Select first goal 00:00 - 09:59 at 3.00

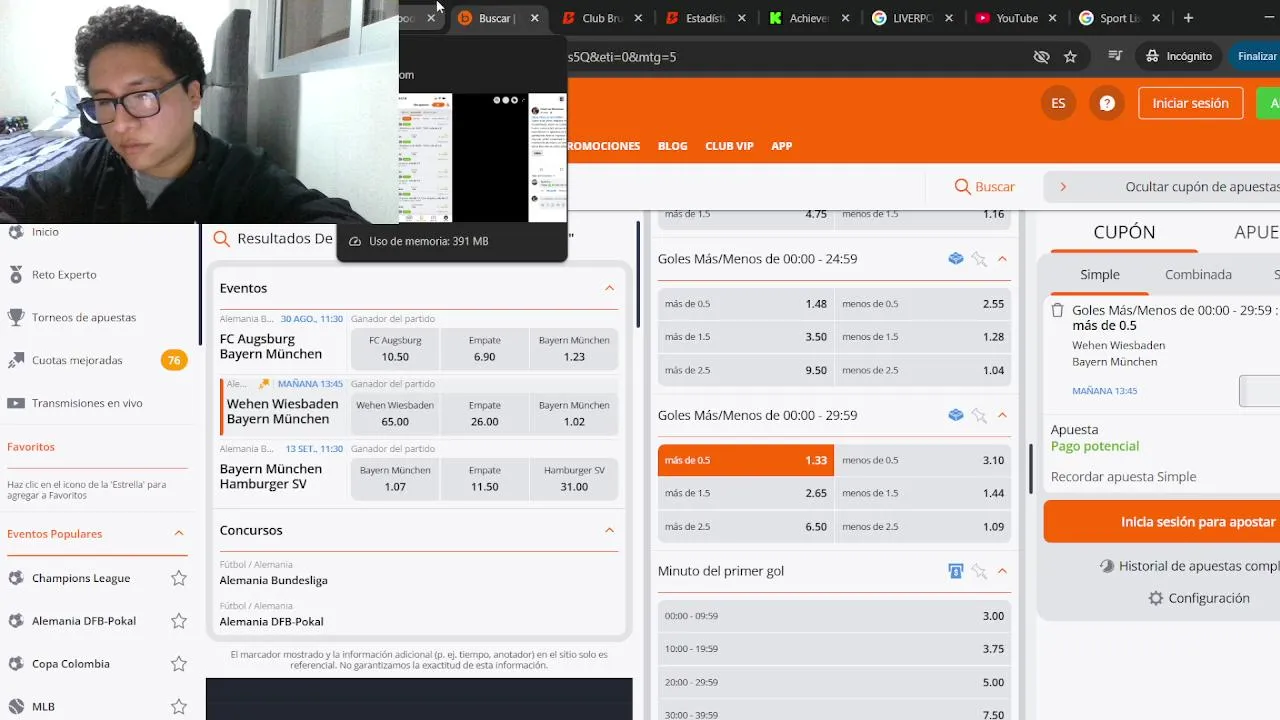click(834, 616)
